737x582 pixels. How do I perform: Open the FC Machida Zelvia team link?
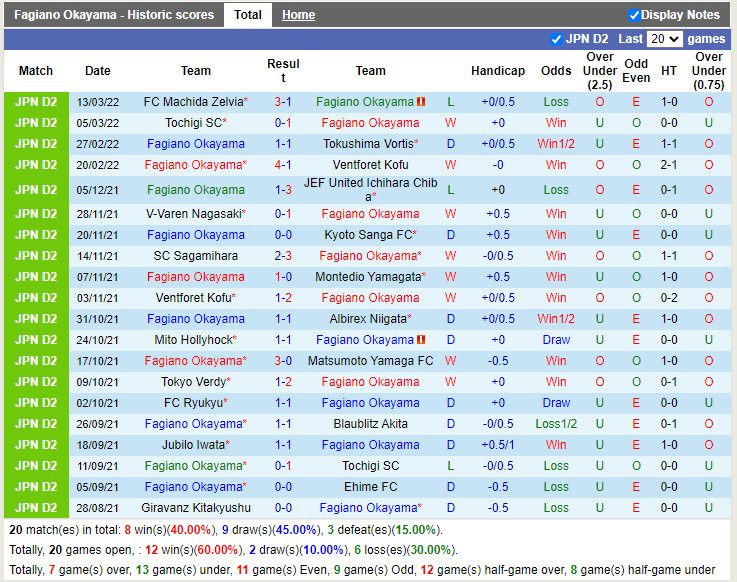click(193, 102)
